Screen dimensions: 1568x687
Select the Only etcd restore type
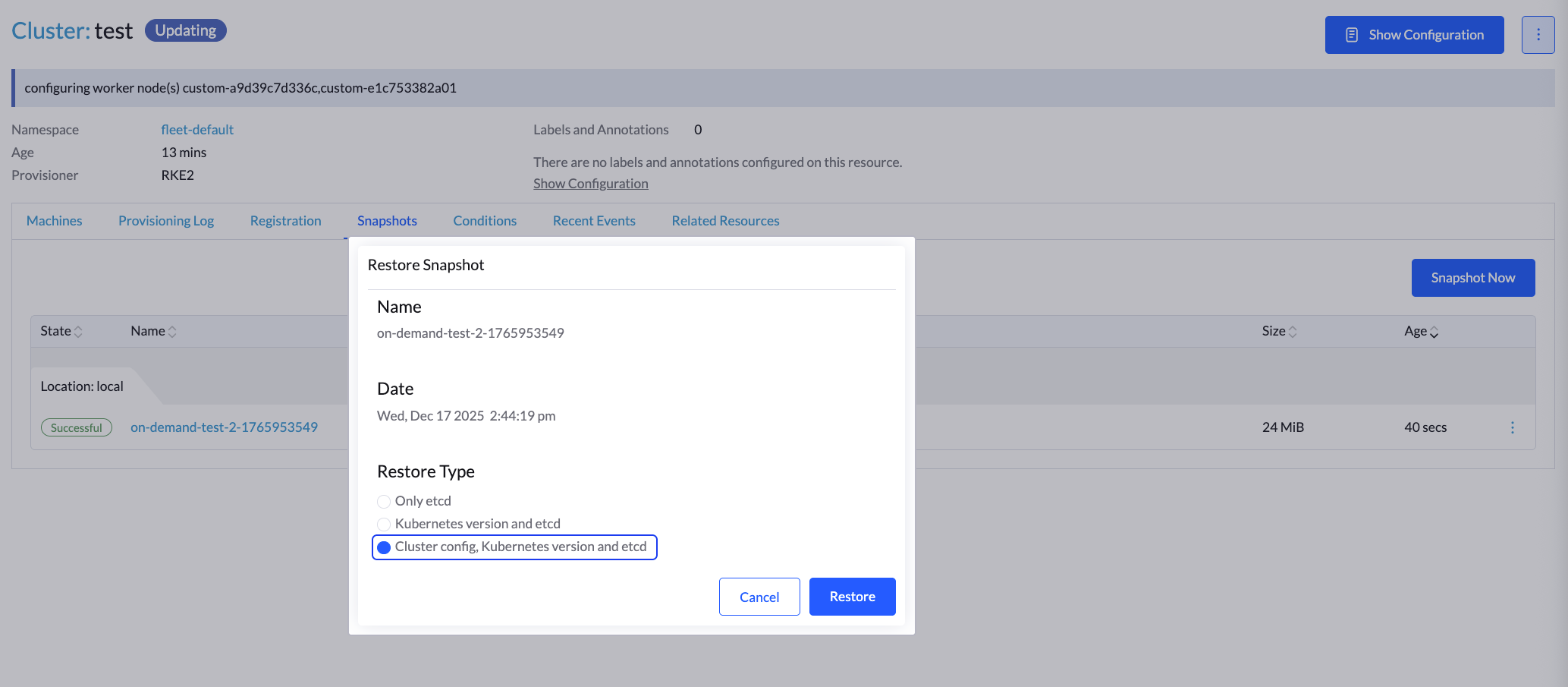point(384,502)
